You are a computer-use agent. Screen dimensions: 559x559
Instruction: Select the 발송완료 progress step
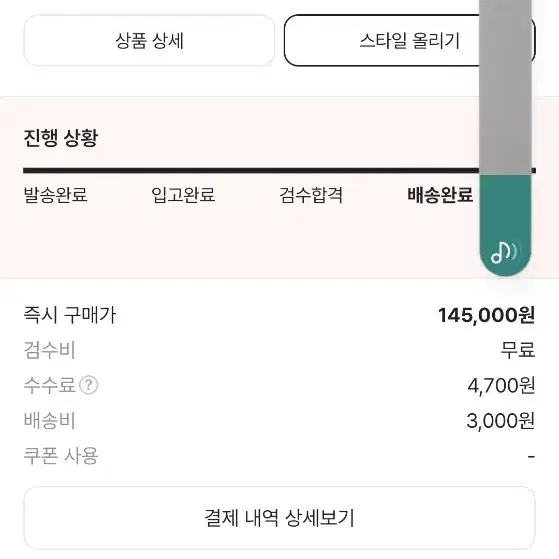(55, 195)
